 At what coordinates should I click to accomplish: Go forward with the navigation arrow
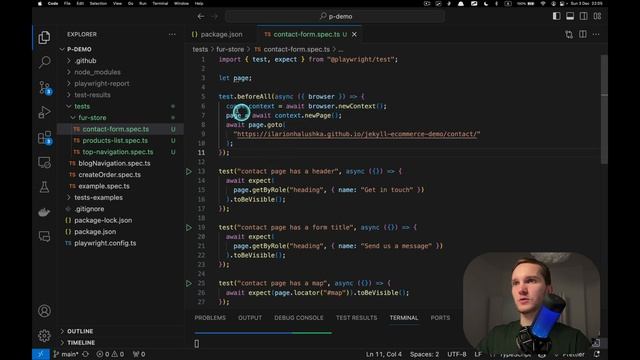click(215, 16)
